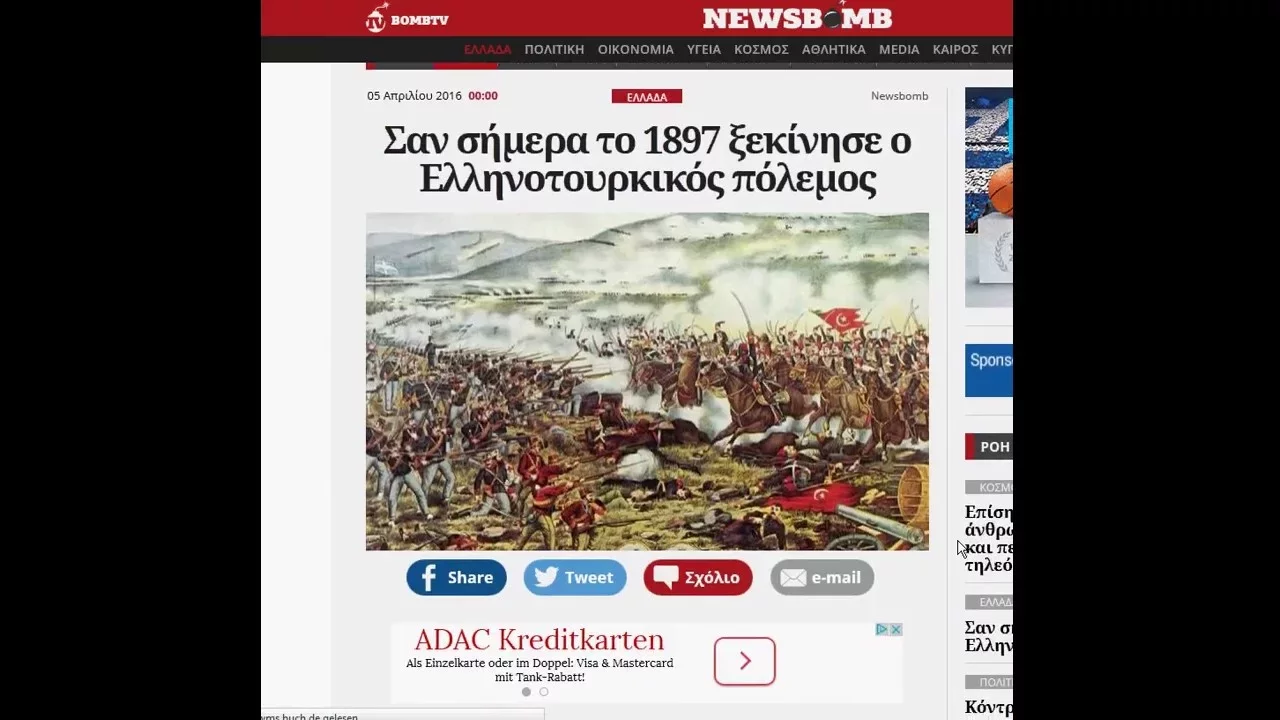Share the article on Facebook
Viewport: 1280px width, 720px height.
coord(456,577)
